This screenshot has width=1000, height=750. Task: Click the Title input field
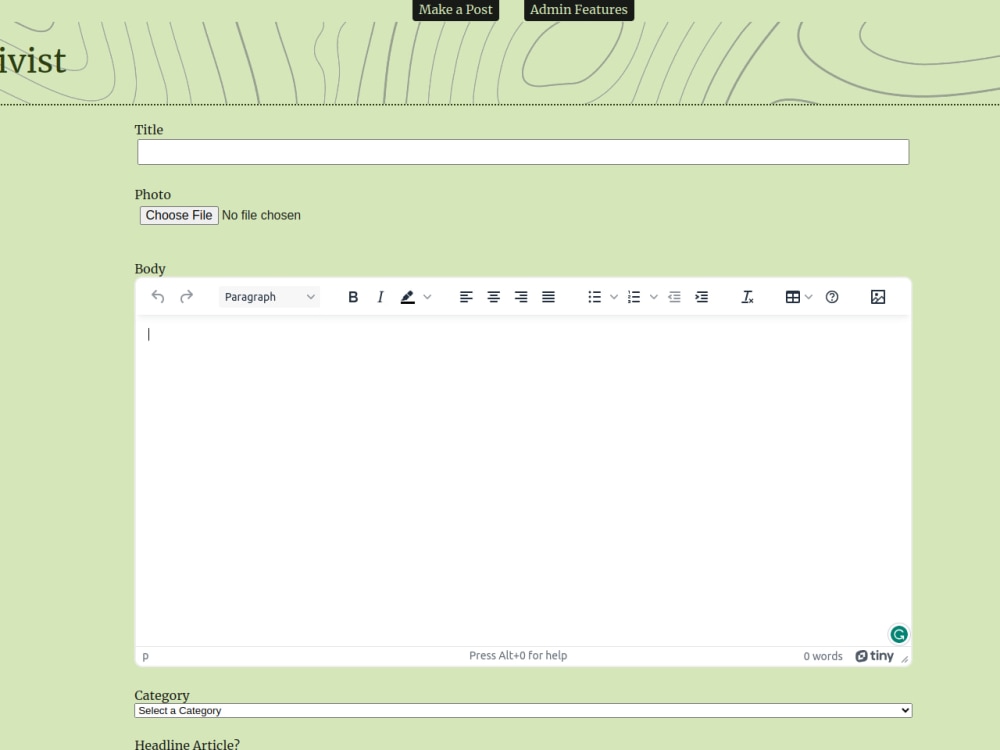(523, 152)
